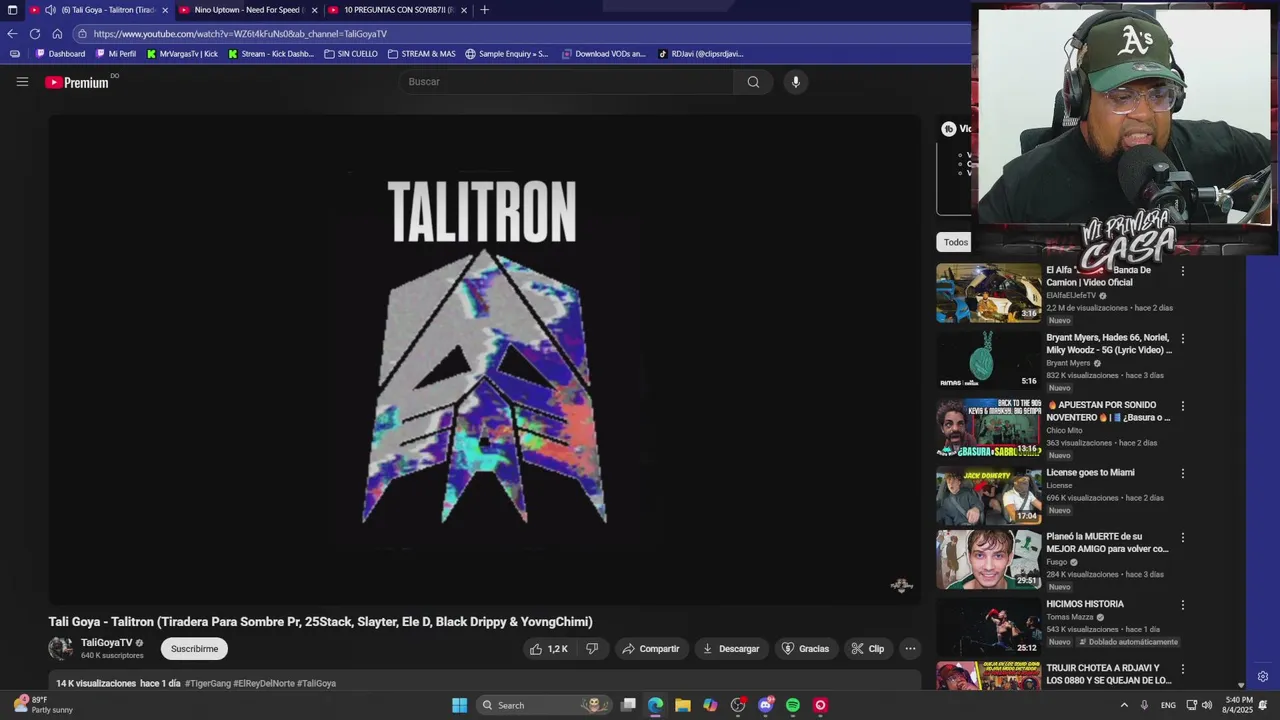Send Gracias super thanks

click(806, 649)
